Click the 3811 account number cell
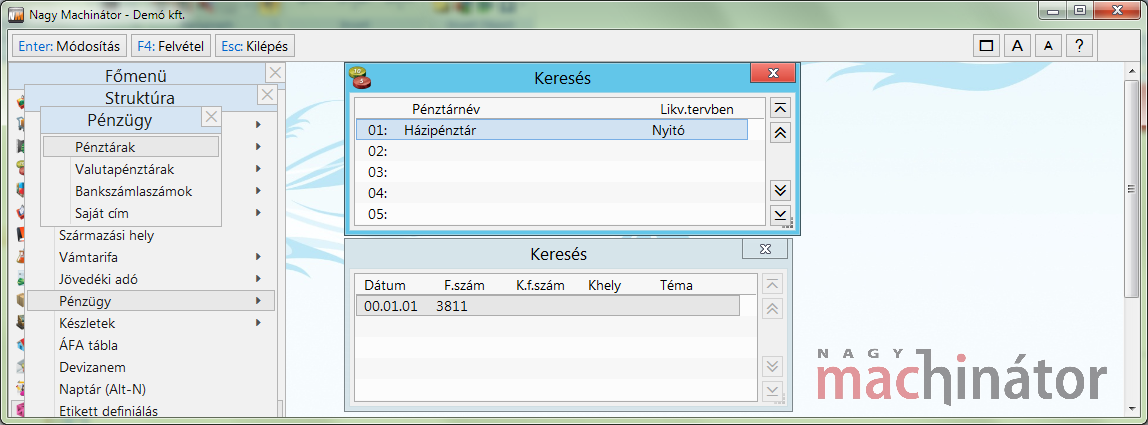 452,306
